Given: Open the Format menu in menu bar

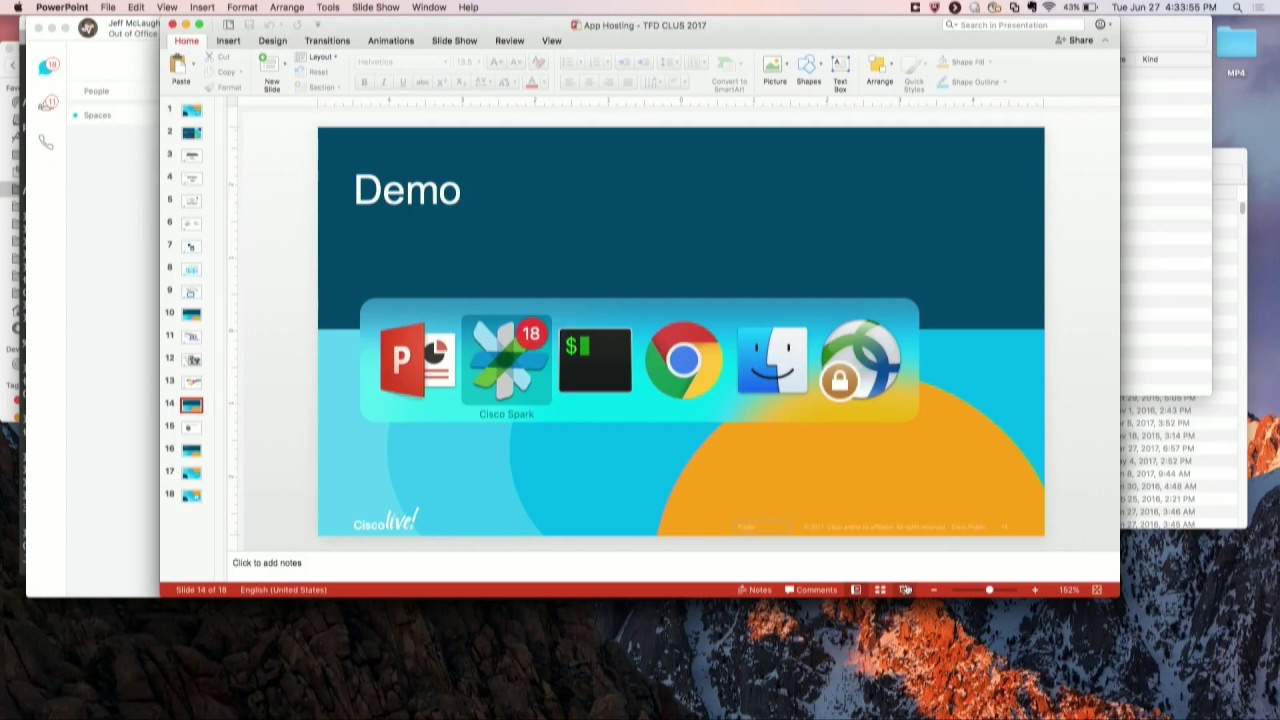Looking at the screenshot, I should 242,7.
